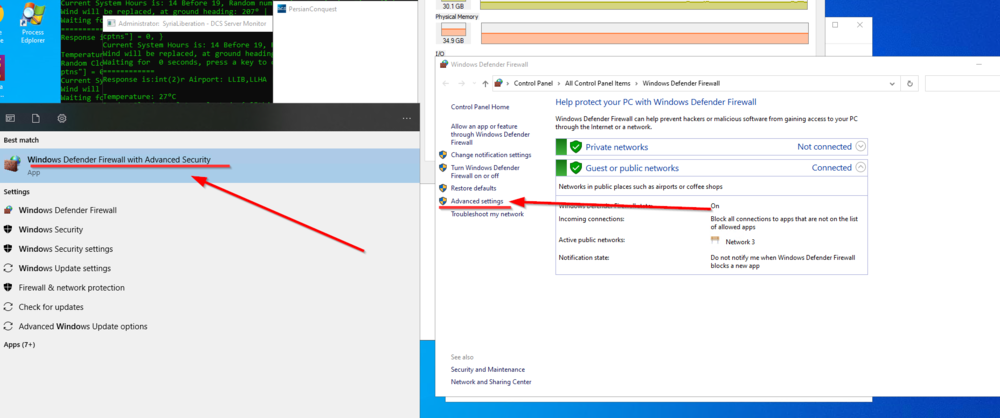Select the Documents filter icon in search
The width and height of the screenshot is (1000, 418).
click(x=36, y=118)
